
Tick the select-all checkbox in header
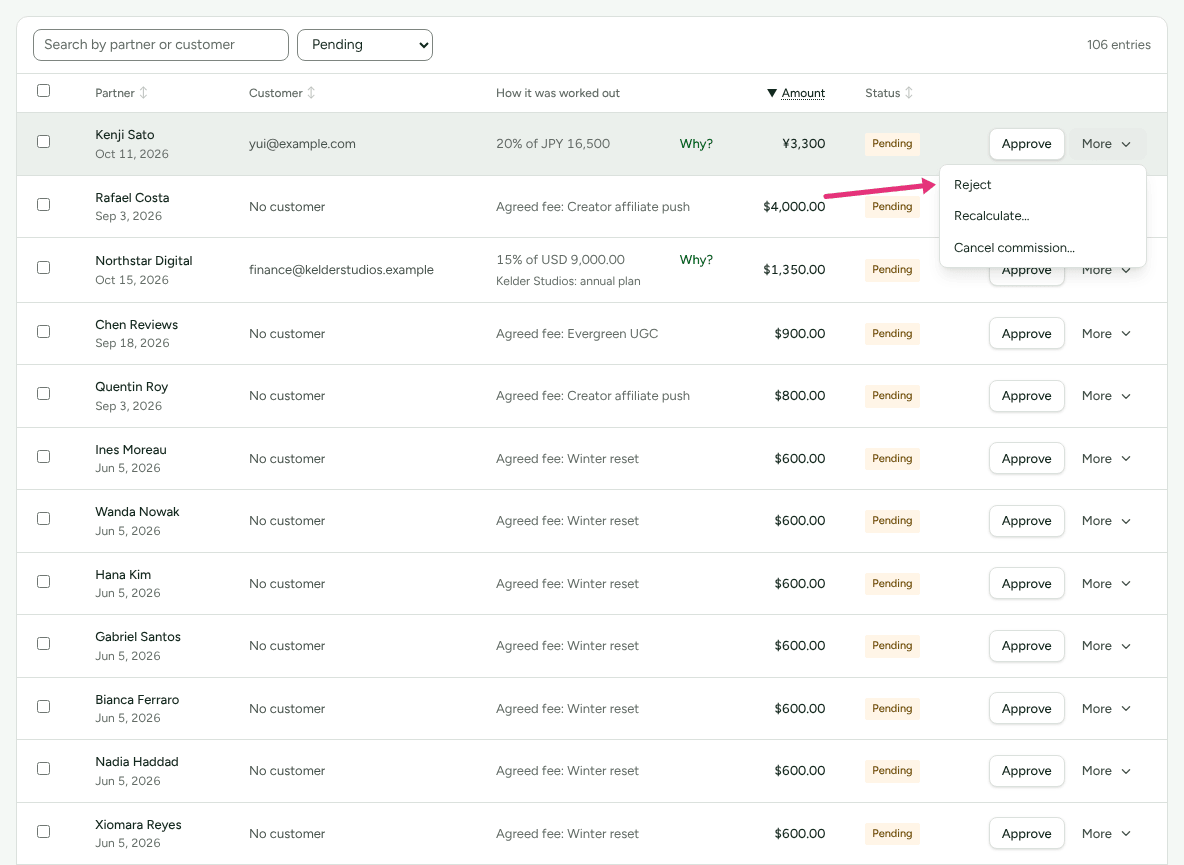coord(44,91)
